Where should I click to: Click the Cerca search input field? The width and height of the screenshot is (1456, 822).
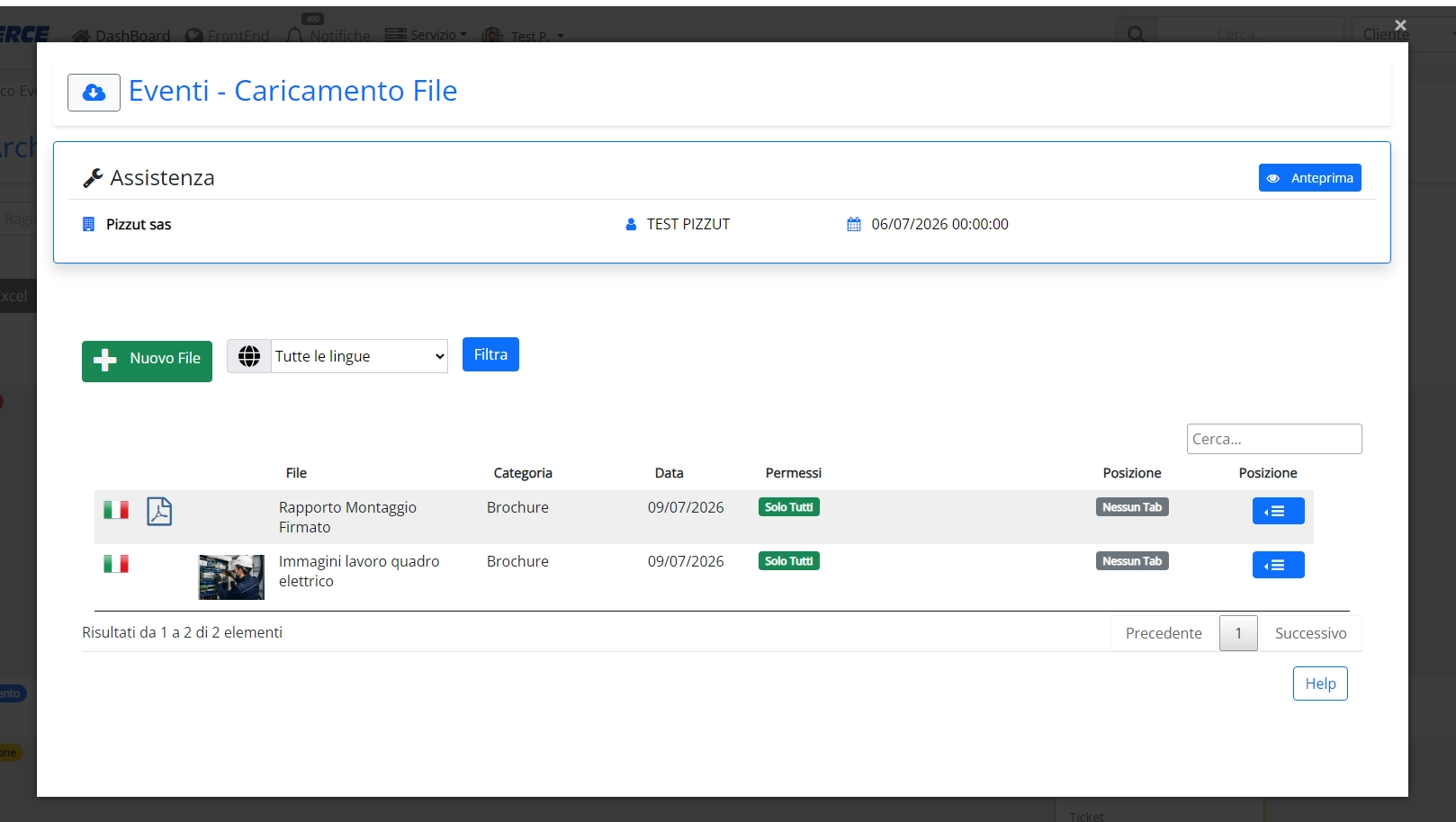pyautogui.click(x=1274, y=439)
